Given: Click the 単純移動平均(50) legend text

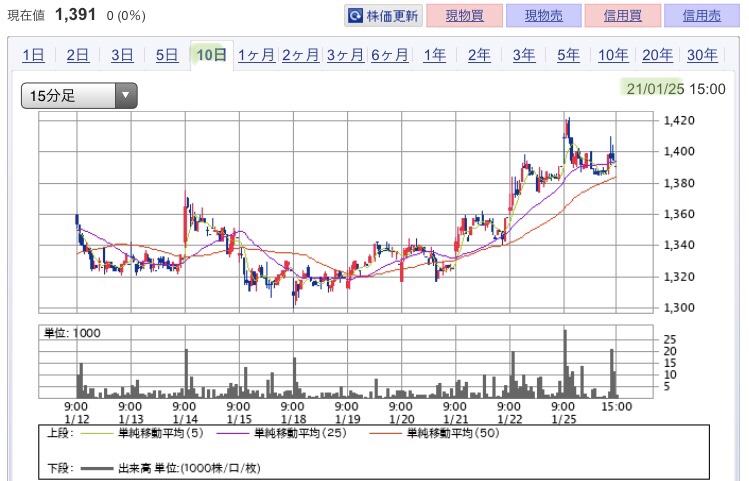Looking at the screenshot, I should (453, 433).
